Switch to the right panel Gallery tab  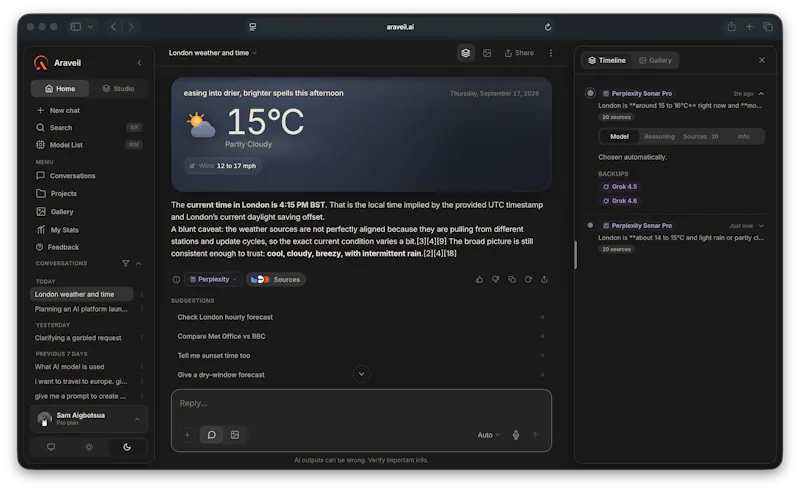pyautogui.click(x=655, y=60)
